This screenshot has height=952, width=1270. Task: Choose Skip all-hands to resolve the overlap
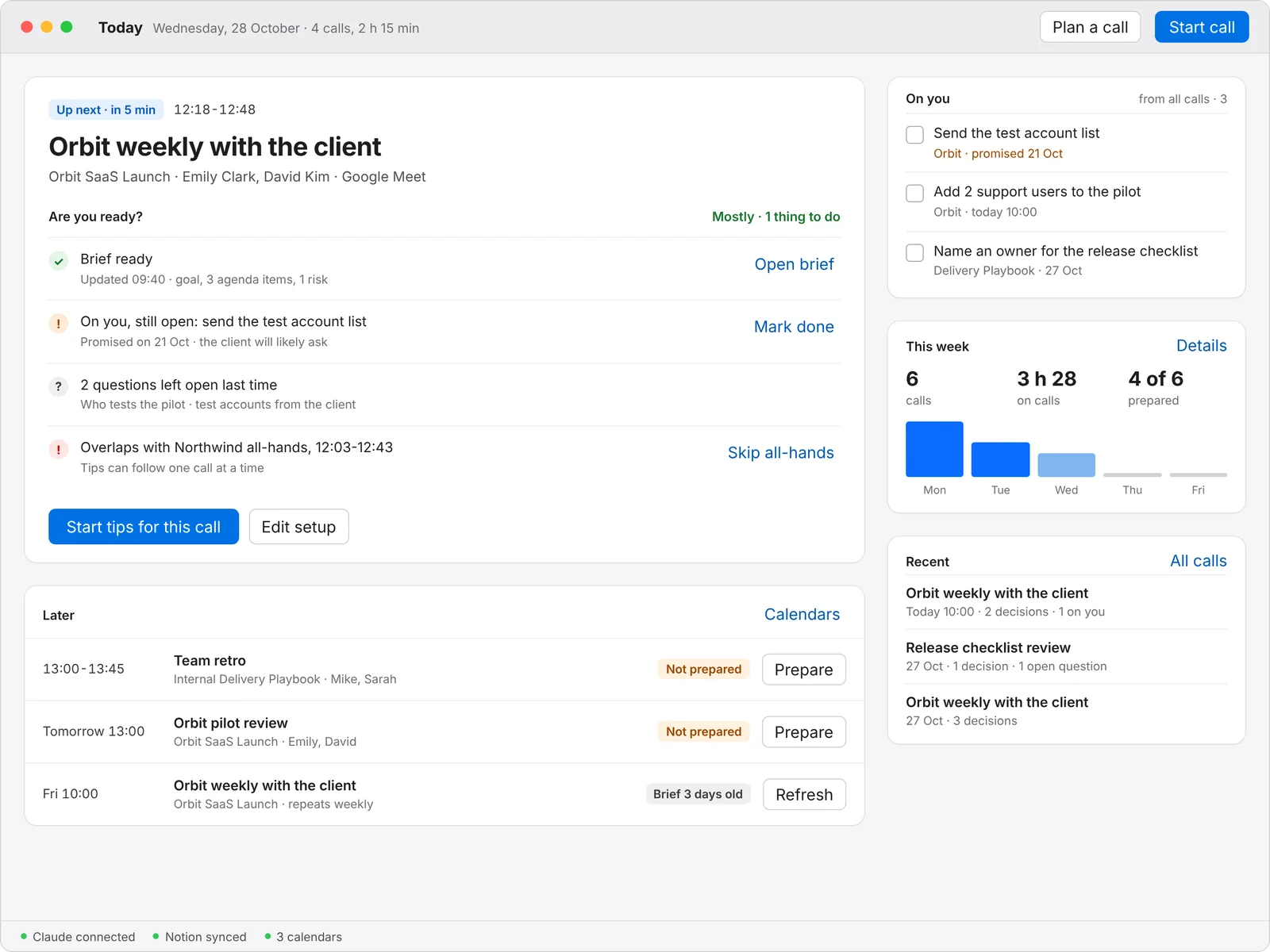(x=781, y=453)
